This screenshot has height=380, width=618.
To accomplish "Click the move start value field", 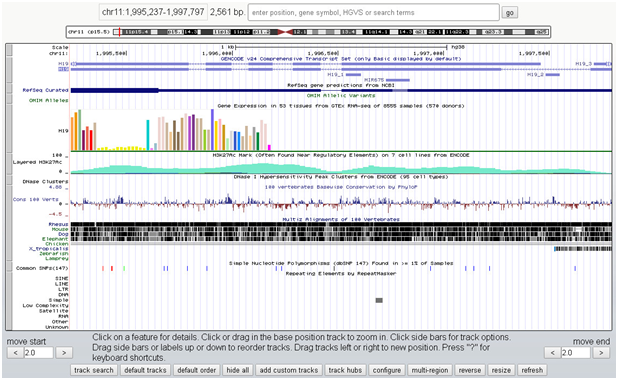I will point(39,353).
